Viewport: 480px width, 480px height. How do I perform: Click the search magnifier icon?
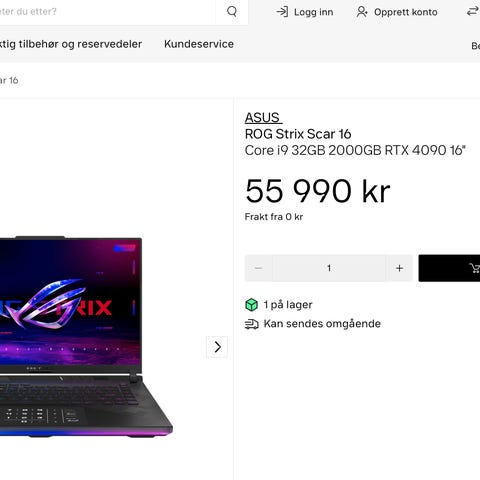(232, 12)
